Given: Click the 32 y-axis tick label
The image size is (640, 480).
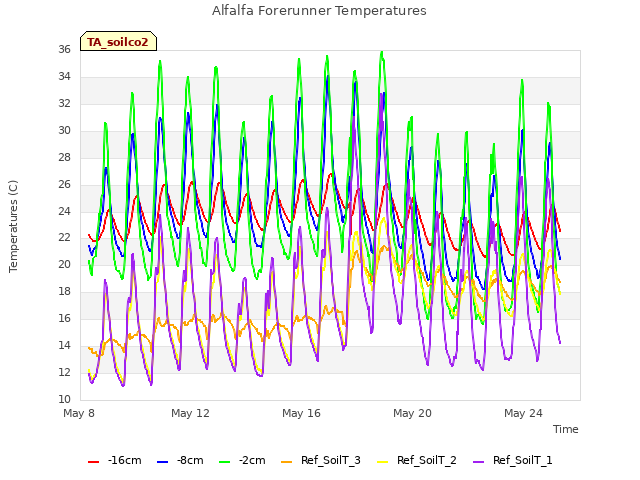Looking at the screenshot, I should coord(64,103).
